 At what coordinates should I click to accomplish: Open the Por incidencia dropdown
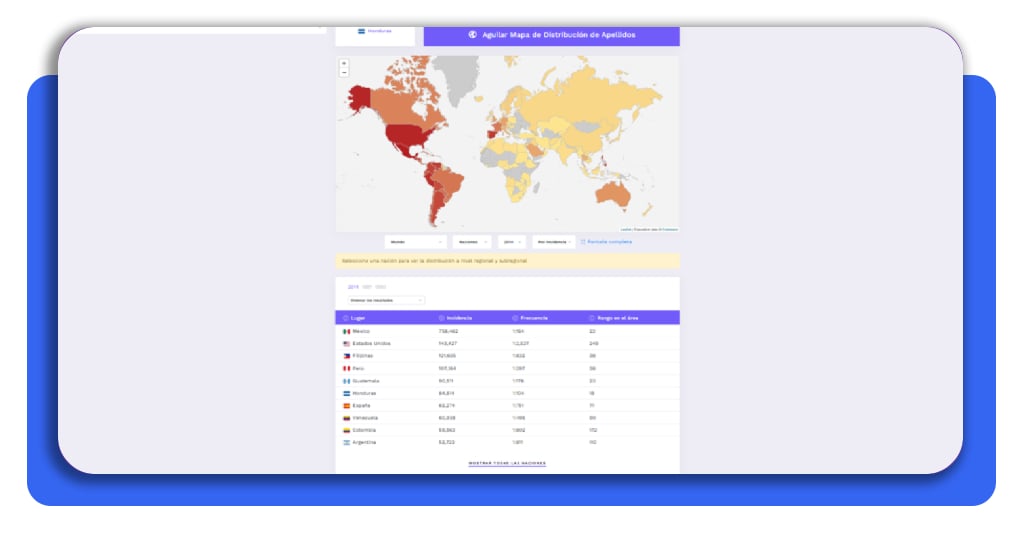554,242
